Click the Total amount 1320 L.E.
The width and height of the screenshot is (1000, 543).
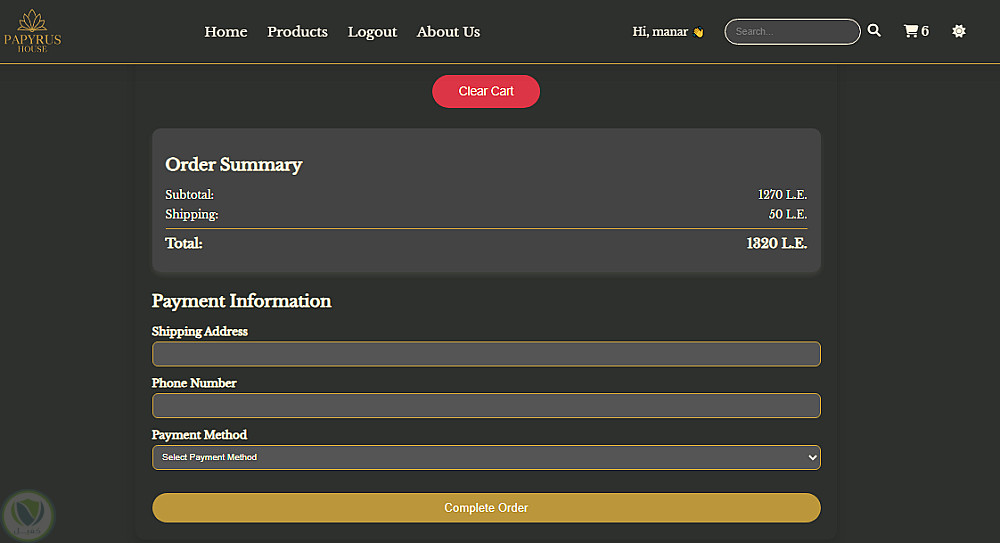[776, 243]
